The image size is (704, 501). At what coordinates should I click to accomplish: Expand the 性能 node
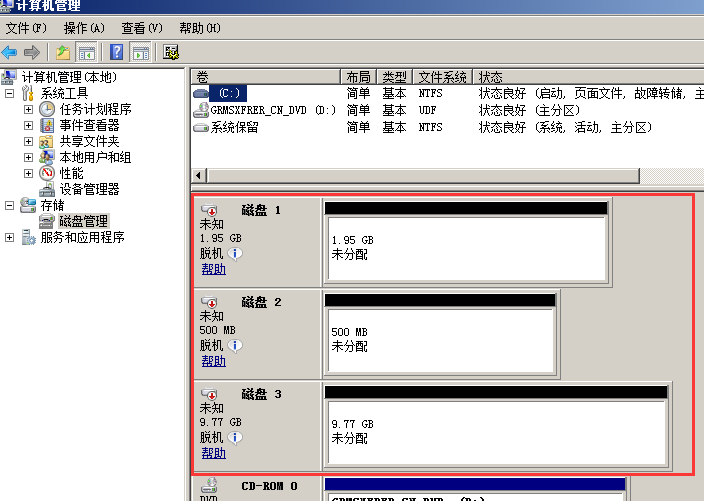(28, 173)
